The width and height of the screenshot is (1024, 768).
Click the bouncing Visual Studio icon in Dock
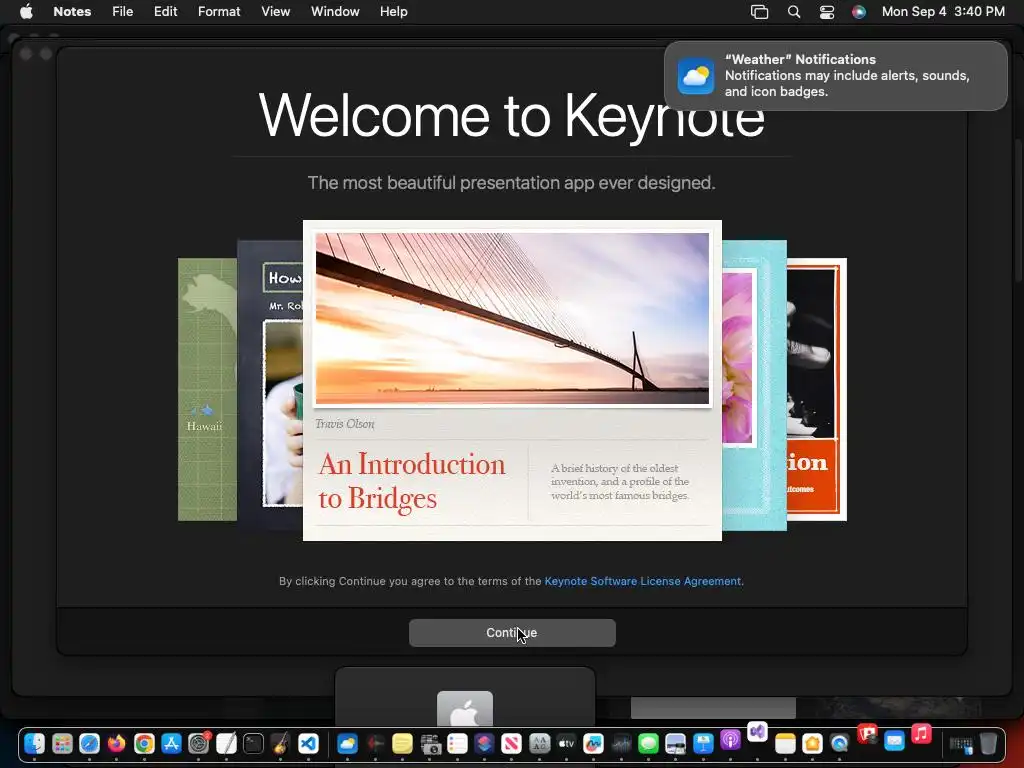758,731
